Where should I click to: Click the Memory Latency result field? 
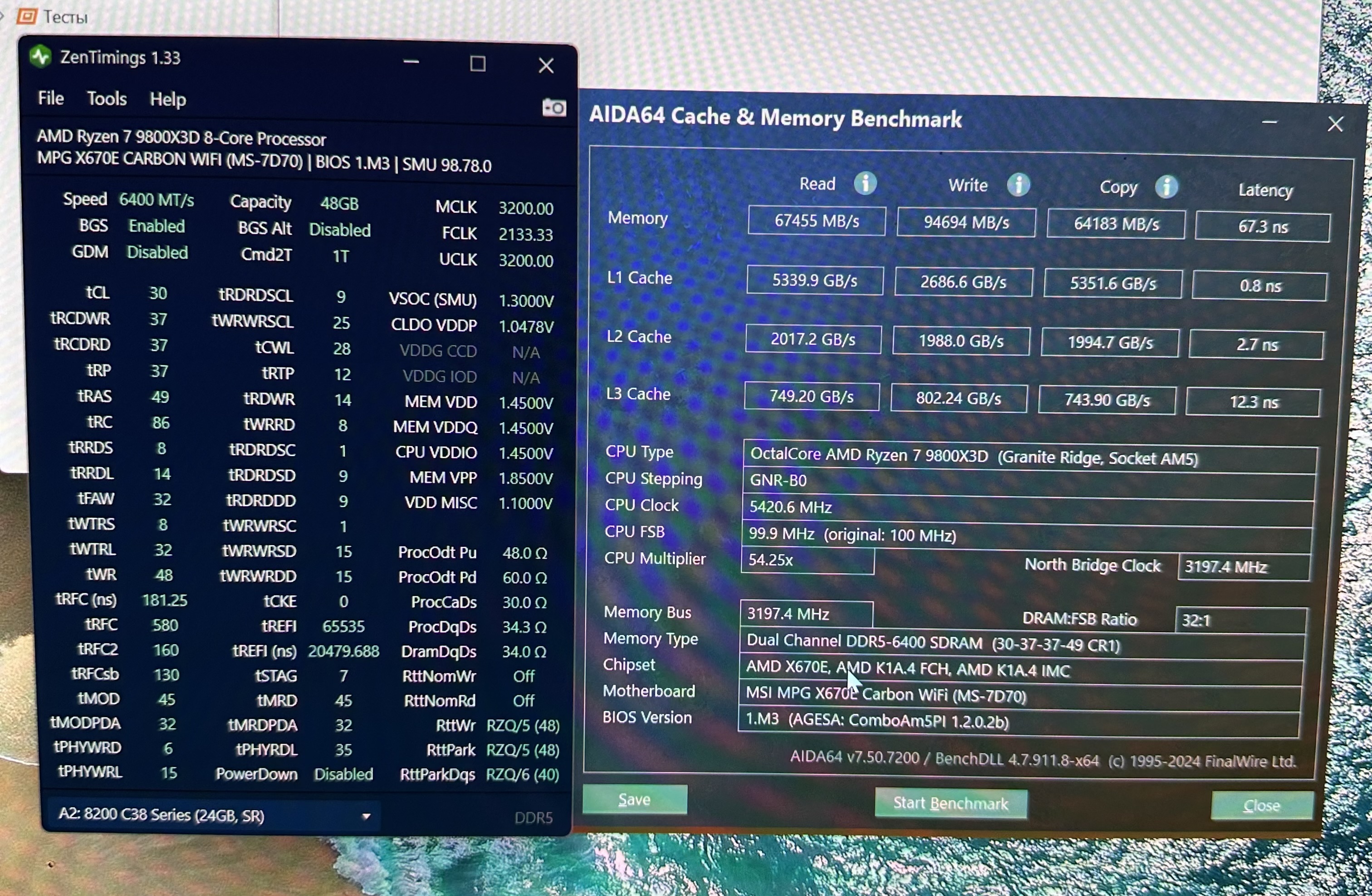coord(1262,226)
